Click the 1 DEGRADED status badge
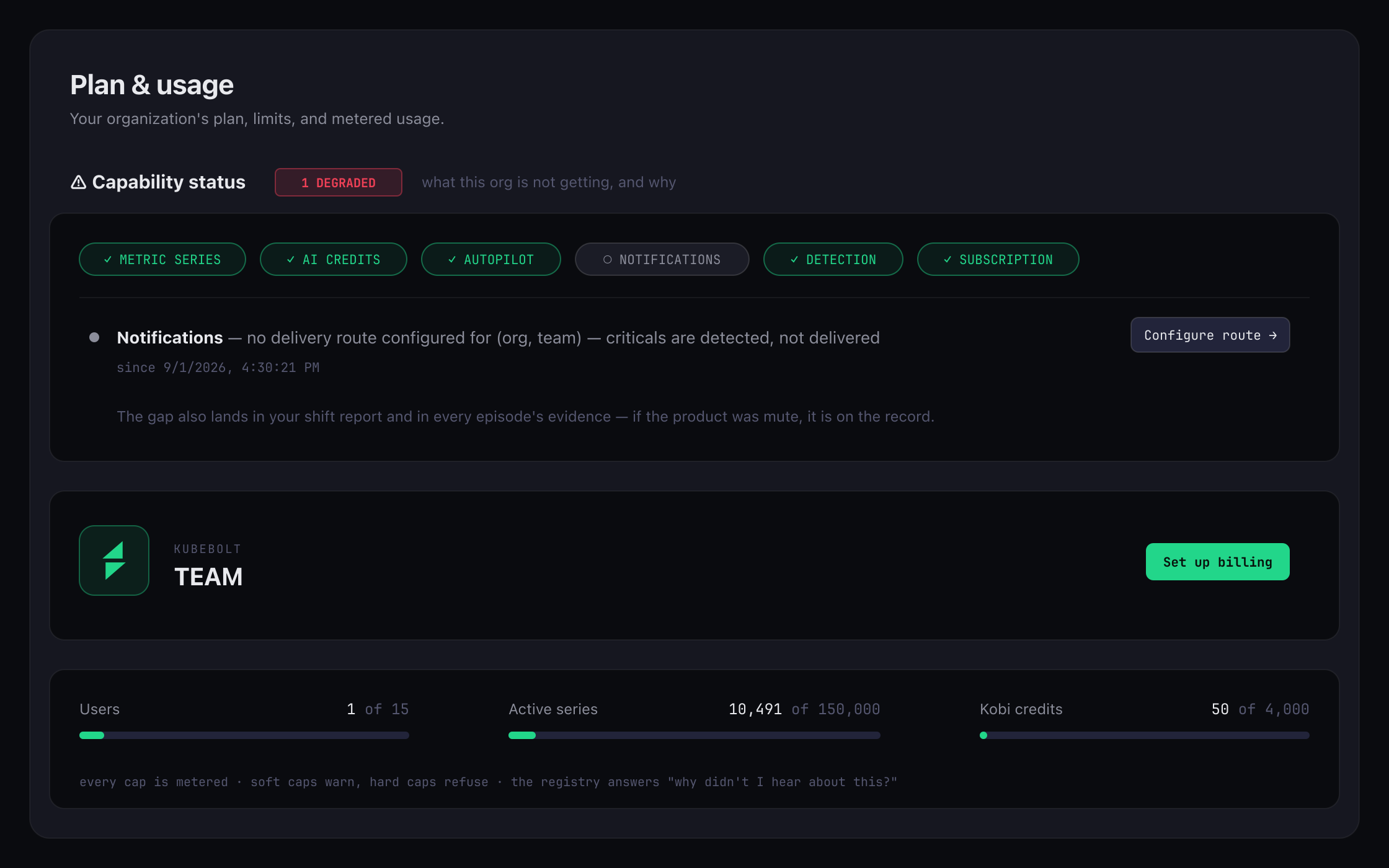Screen dimensions: 1389x868 (339, 182)
